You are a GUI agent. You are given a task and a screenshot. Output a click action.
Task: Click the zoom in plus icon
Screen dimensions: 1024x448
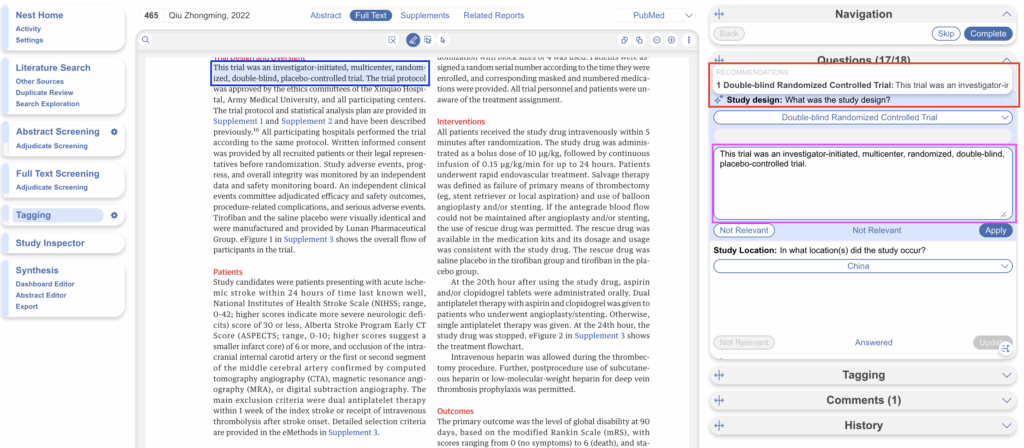click(671, 40)
